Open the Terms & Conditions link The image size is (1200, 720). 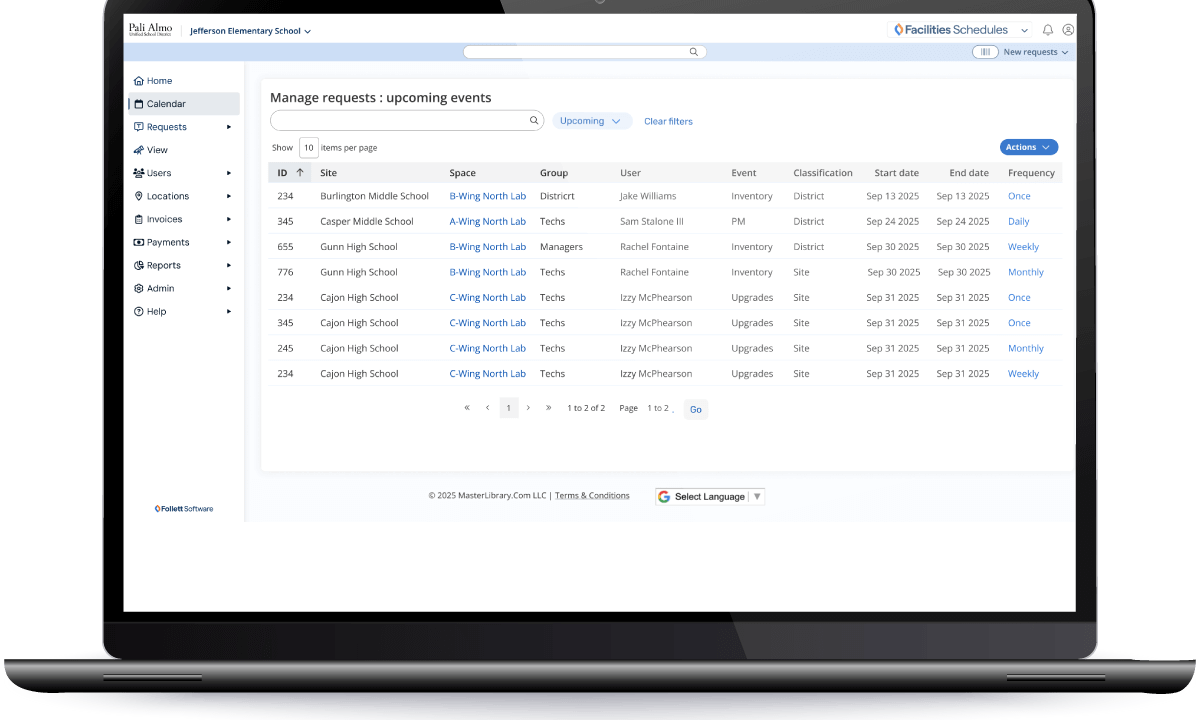tap(592, 496)
